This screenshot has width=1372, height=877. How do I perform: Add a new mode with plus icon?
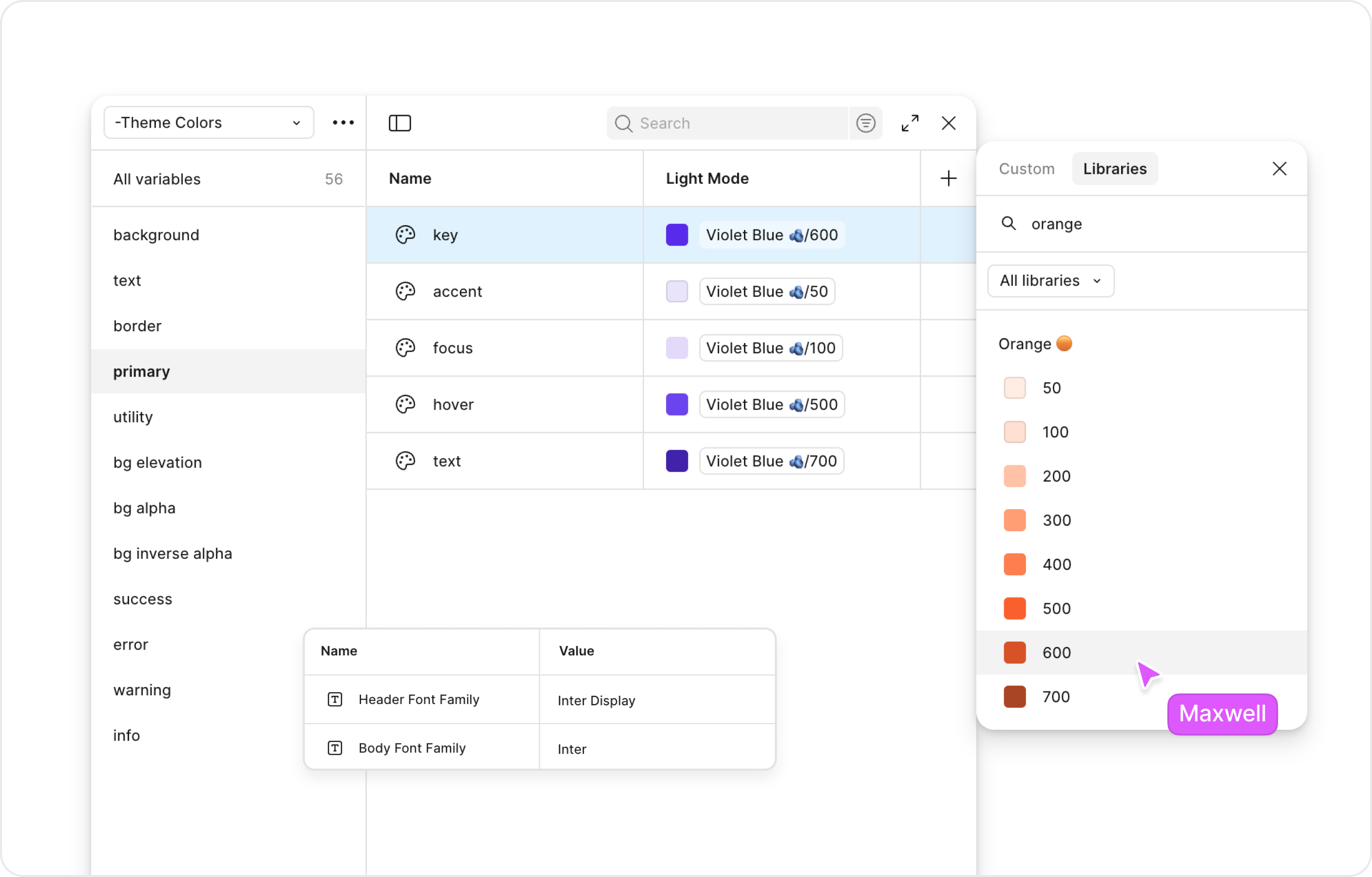pos(948,178)
